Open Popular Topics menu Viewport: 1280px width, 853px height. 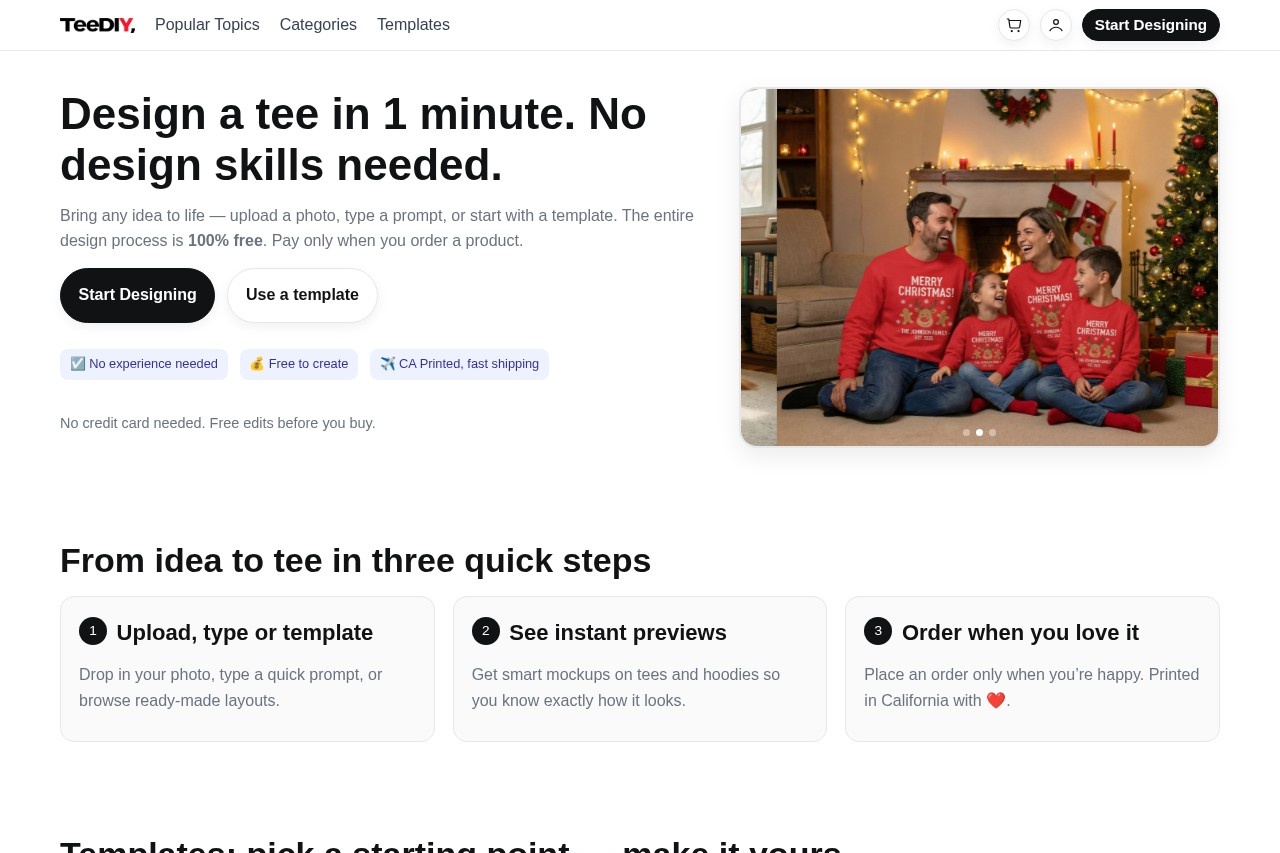click(207, 25)
